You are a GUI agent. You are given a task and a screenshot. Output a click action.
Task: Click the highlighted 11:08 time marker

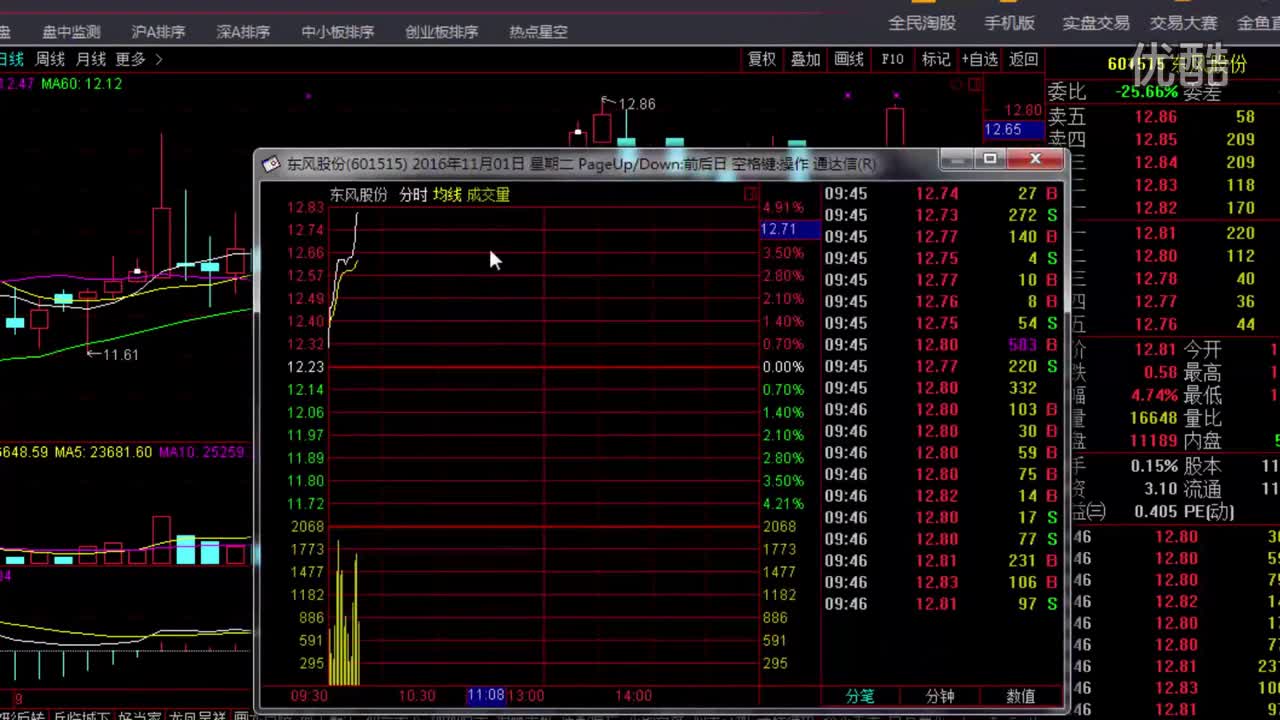486,696
